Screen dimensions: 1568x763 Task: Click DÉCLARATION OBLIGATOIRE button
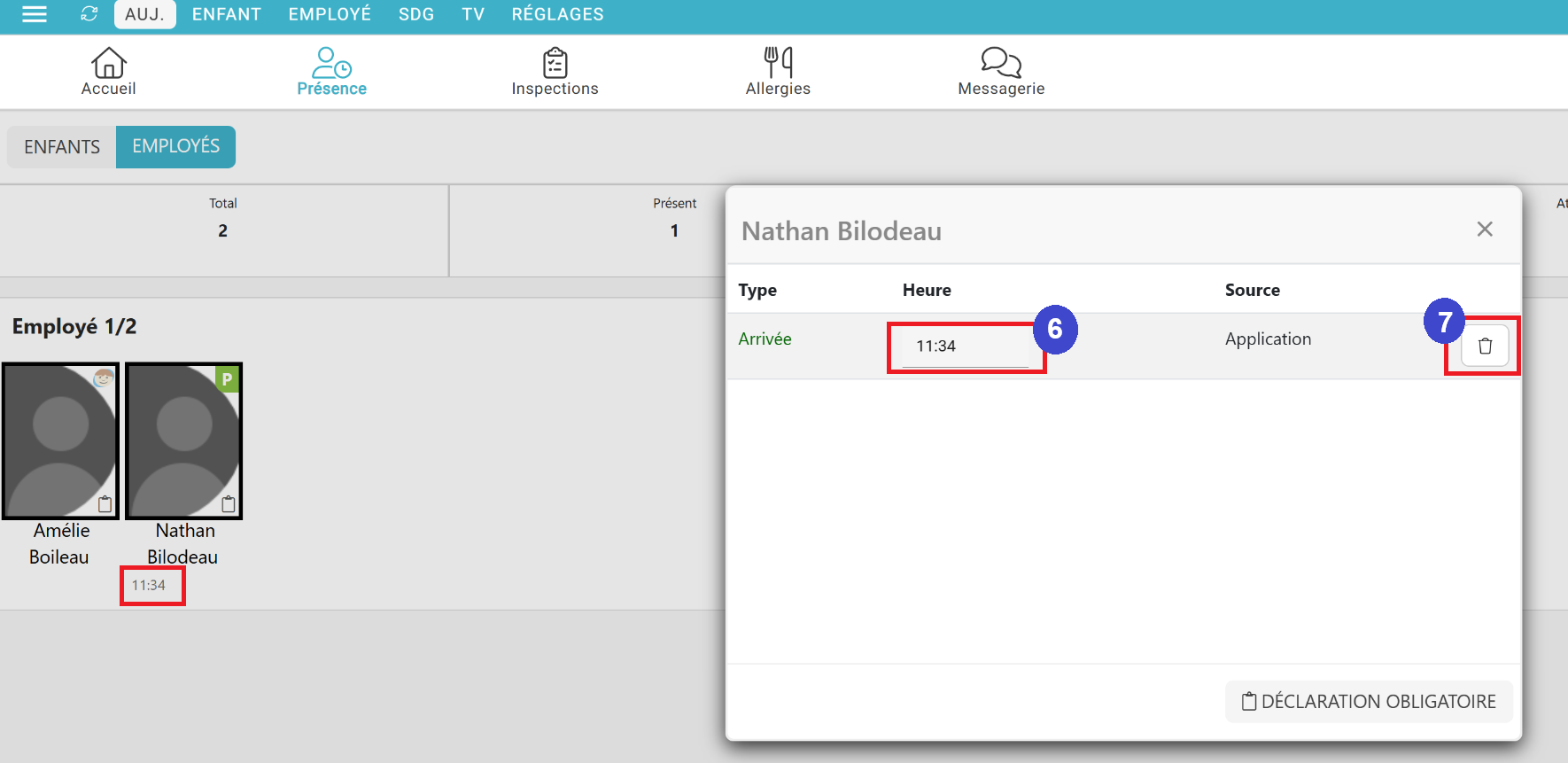(1368, 702)
